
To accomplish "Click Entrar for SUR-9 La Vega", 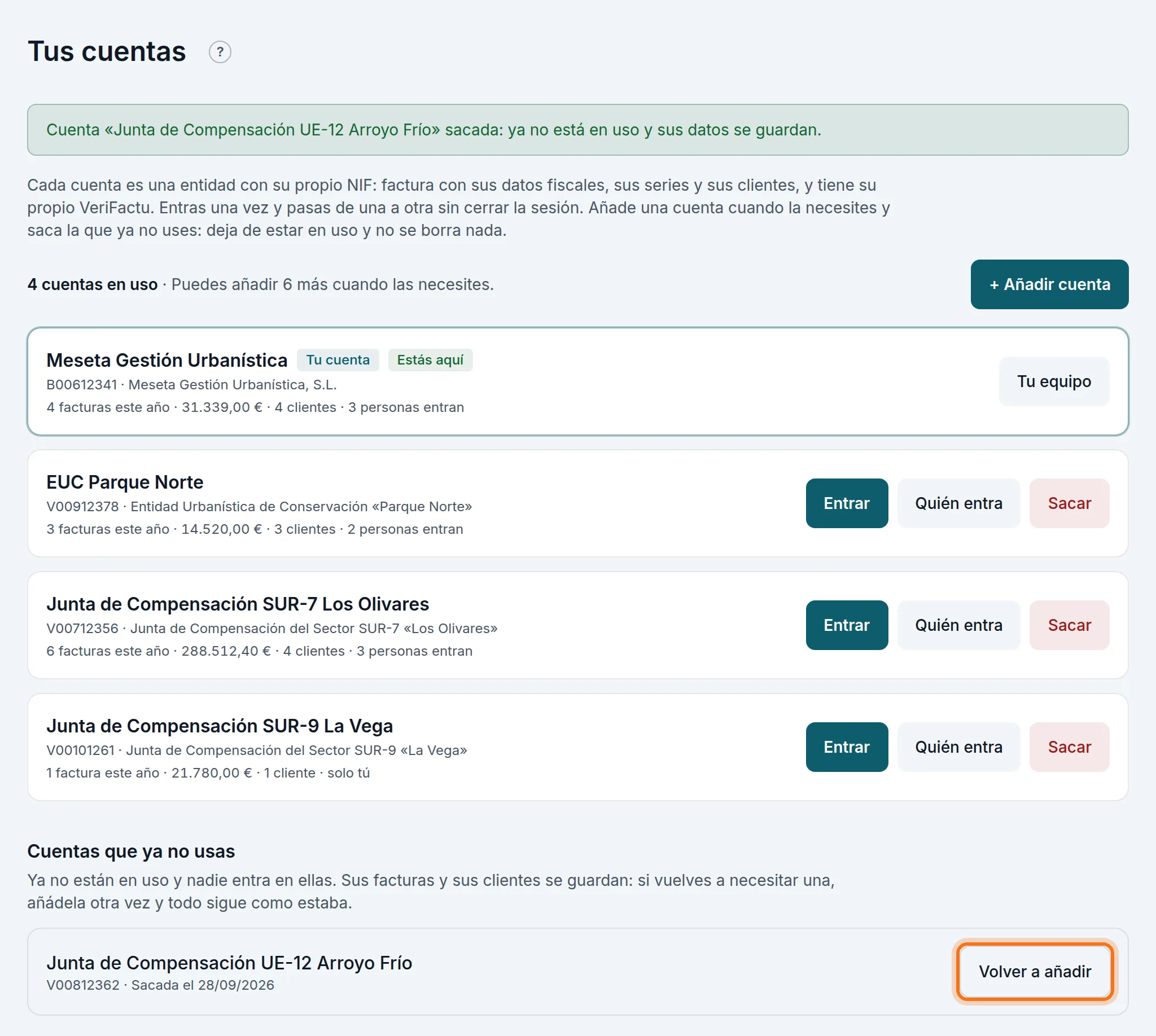I will [846, 747].
